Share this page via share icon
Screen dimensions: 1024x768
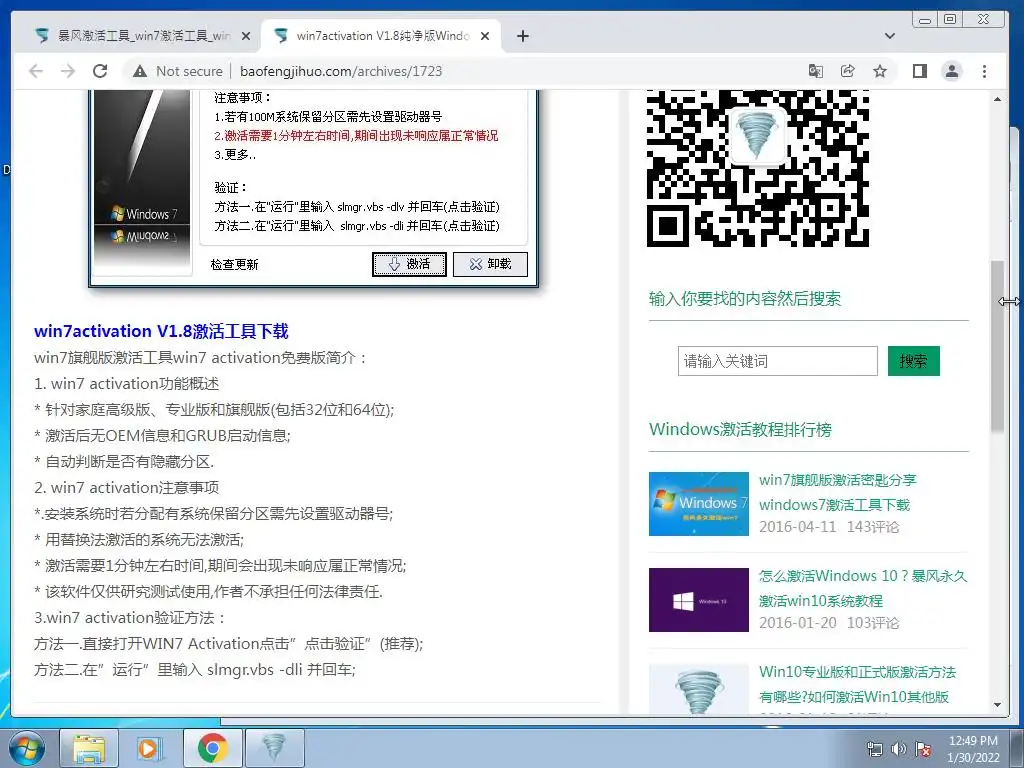[848, 71]
